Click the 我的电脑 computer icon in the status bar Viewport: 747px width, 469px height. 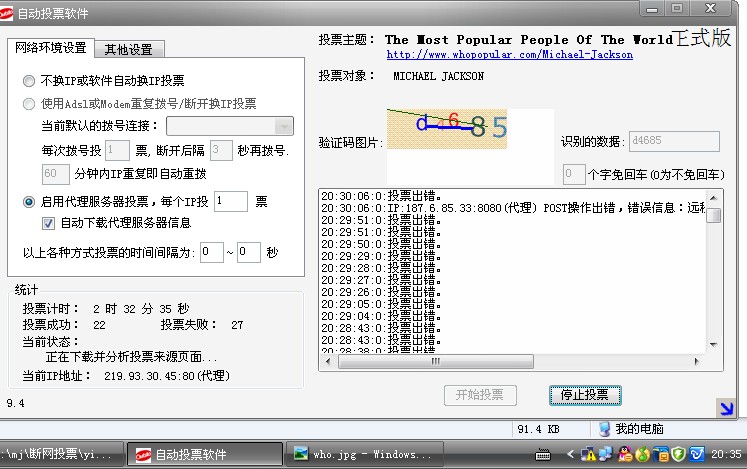[605, 429]
